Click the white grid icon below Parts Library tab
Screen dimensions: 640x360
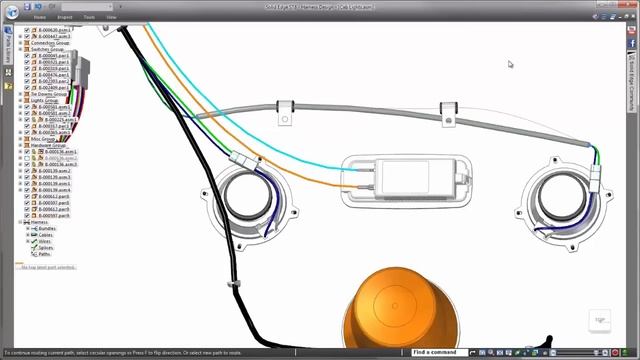[x=8, y=72]
